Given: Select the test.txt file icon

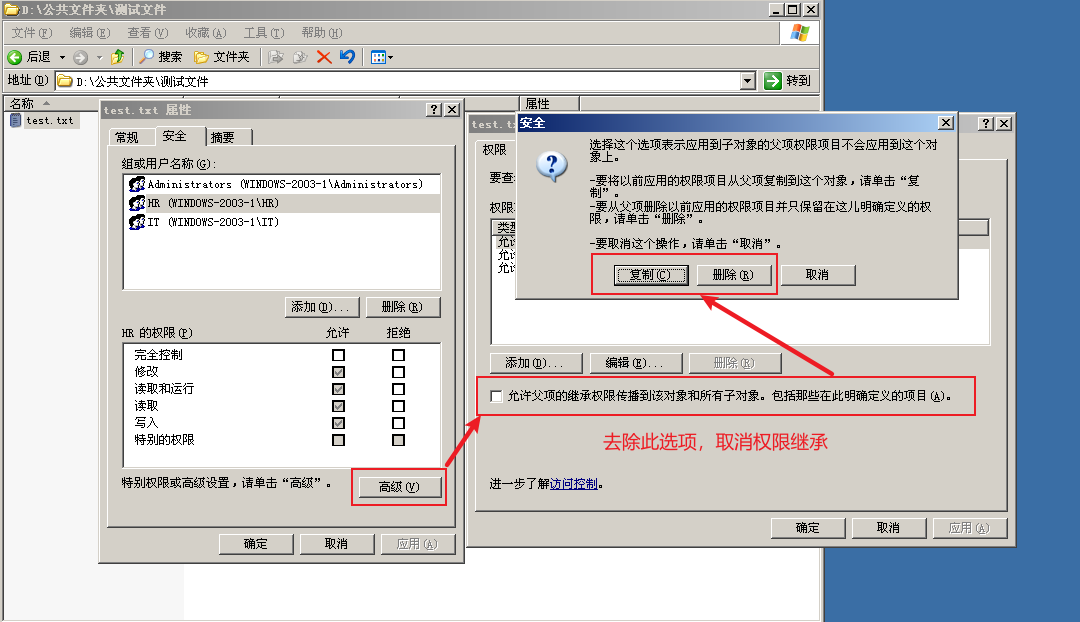Looking at the screenshot, I should (16, 120).
